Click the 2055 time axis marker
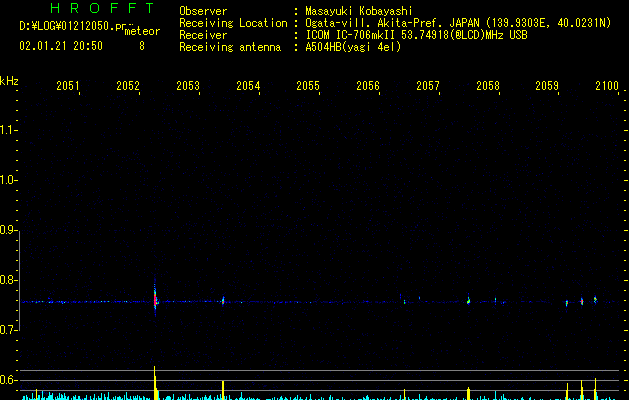The width and height of the screenshot is (629, 400). 308,86
